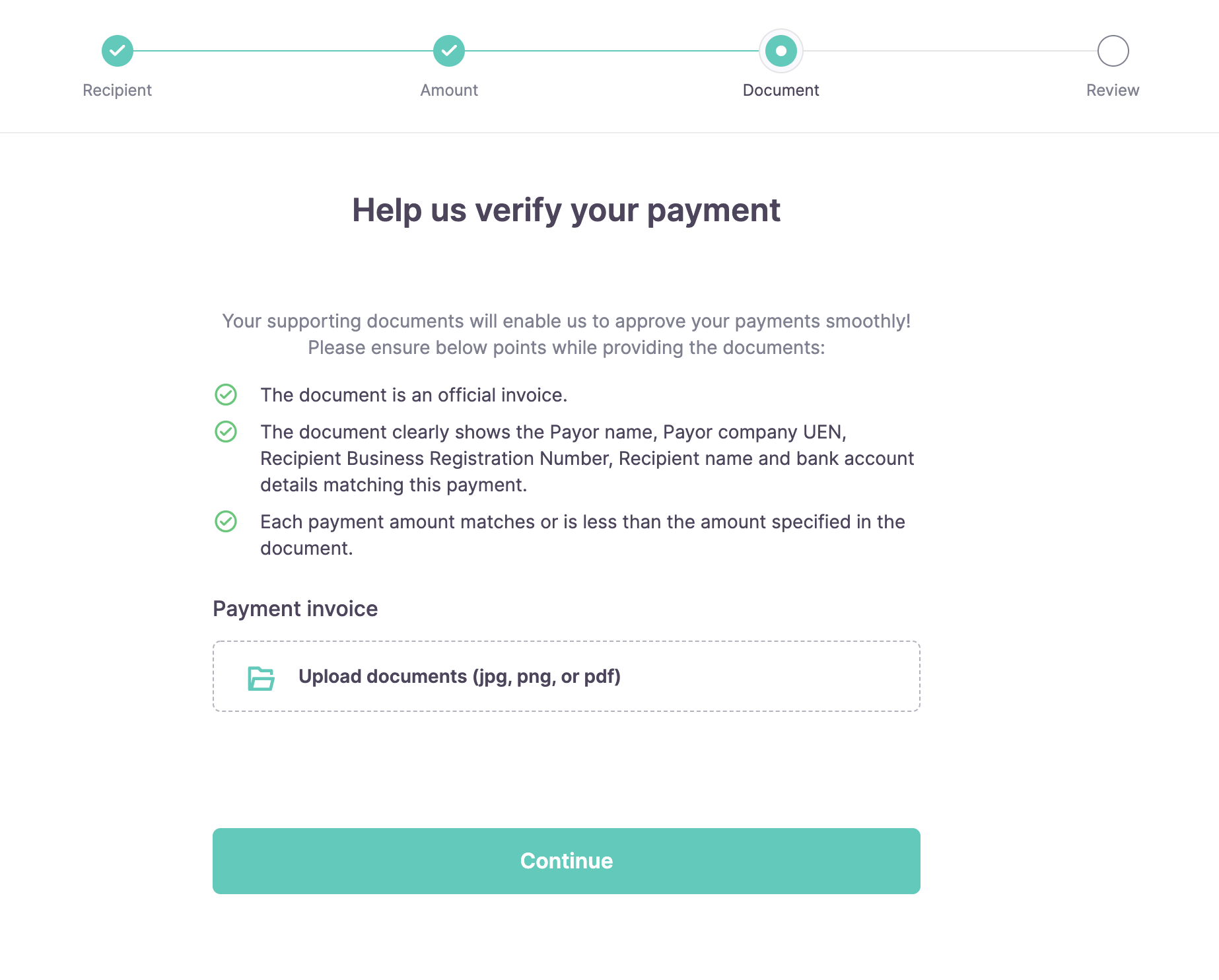The width and height of the screenshot is (1219, 980).
Task: Click the official invoice requirement text
Action: click(x=413, y=395)
